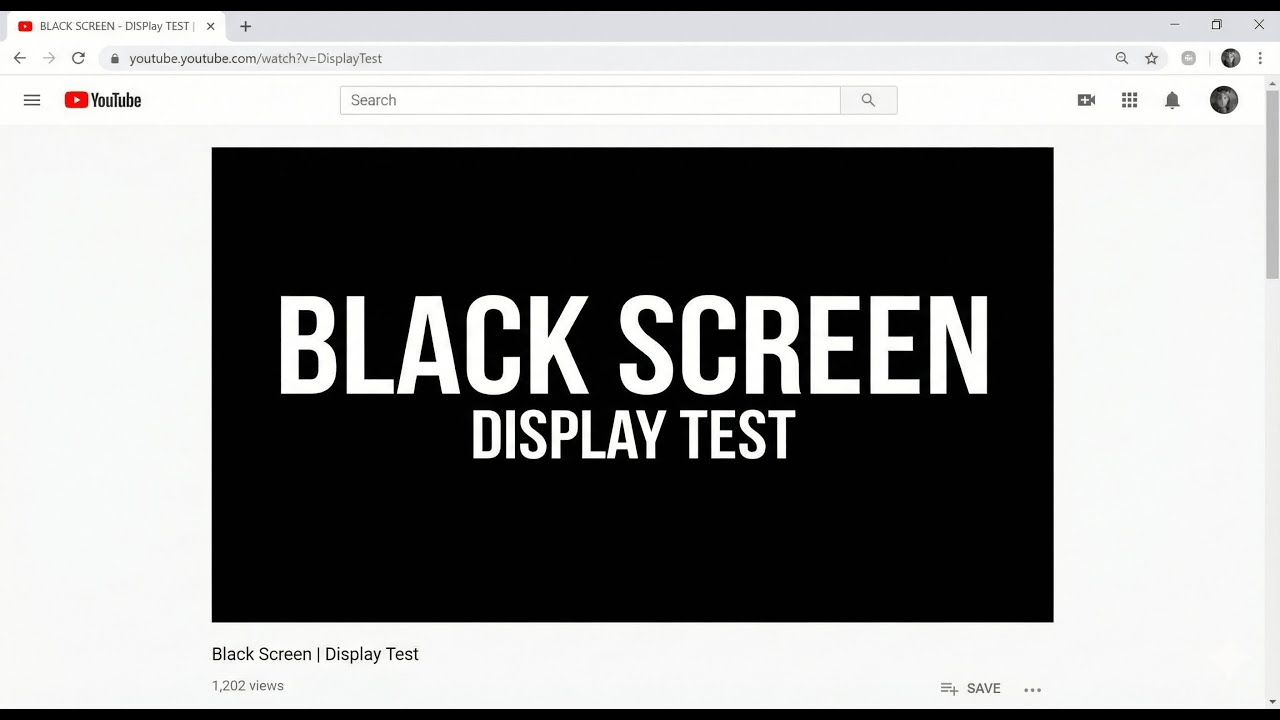Open a new browser tab
The width and height of the screenshot is (1280, 720).
pos(246,26)
